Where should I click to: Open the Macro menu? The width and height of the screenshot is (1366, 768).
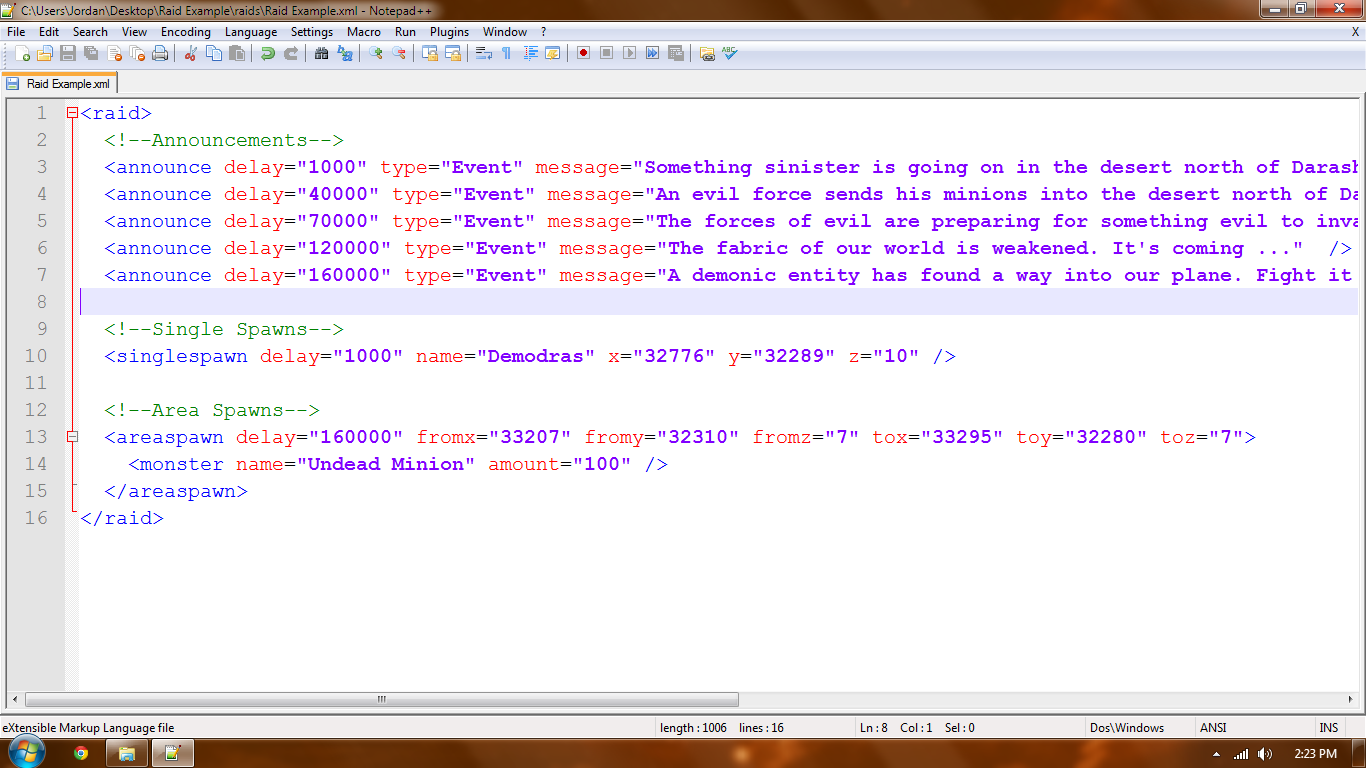[364, 32]
